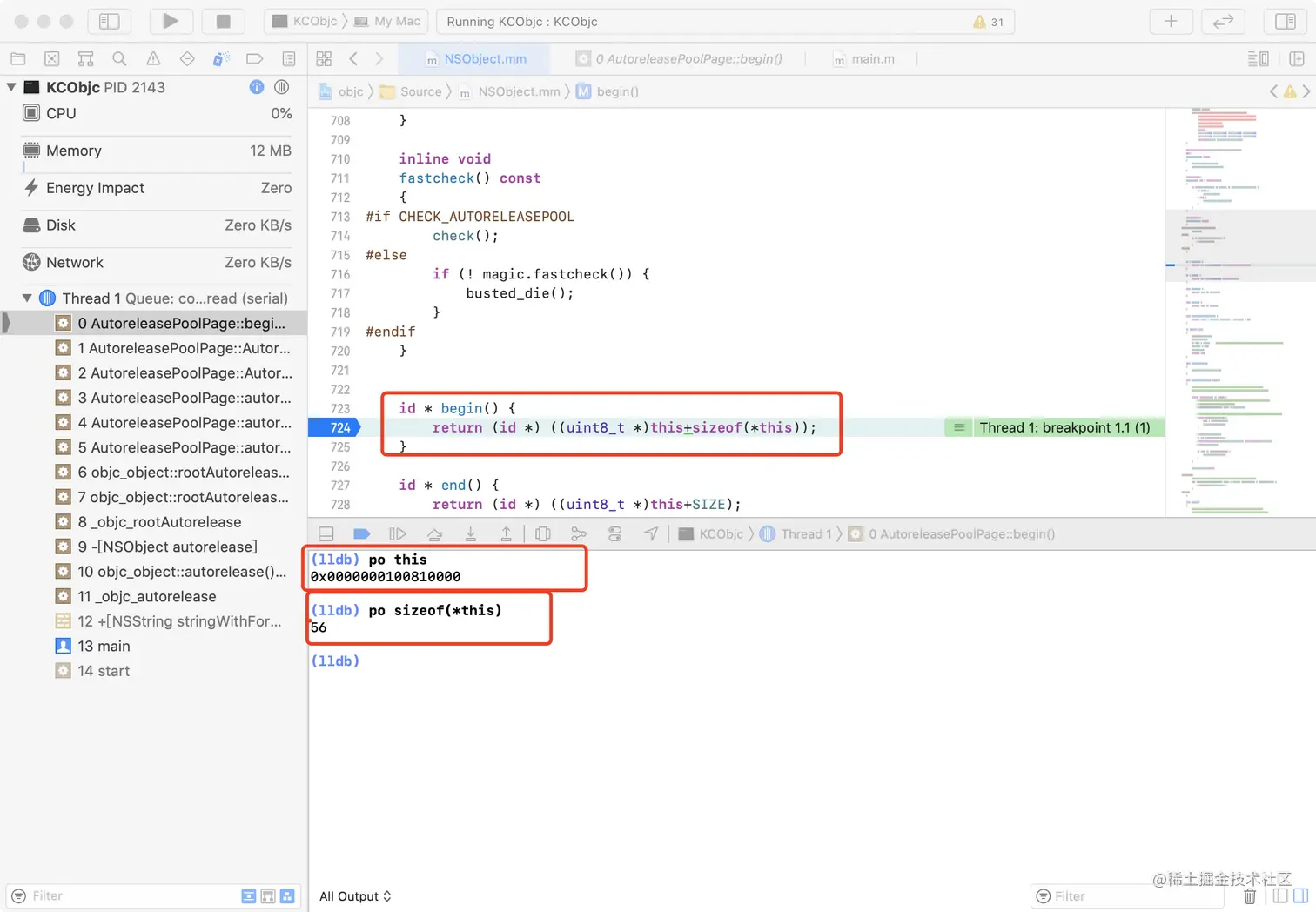The image size is (1316, 912).
Task: Collapse the KCObjc process disclosure triangle
Action: point(11,87)
